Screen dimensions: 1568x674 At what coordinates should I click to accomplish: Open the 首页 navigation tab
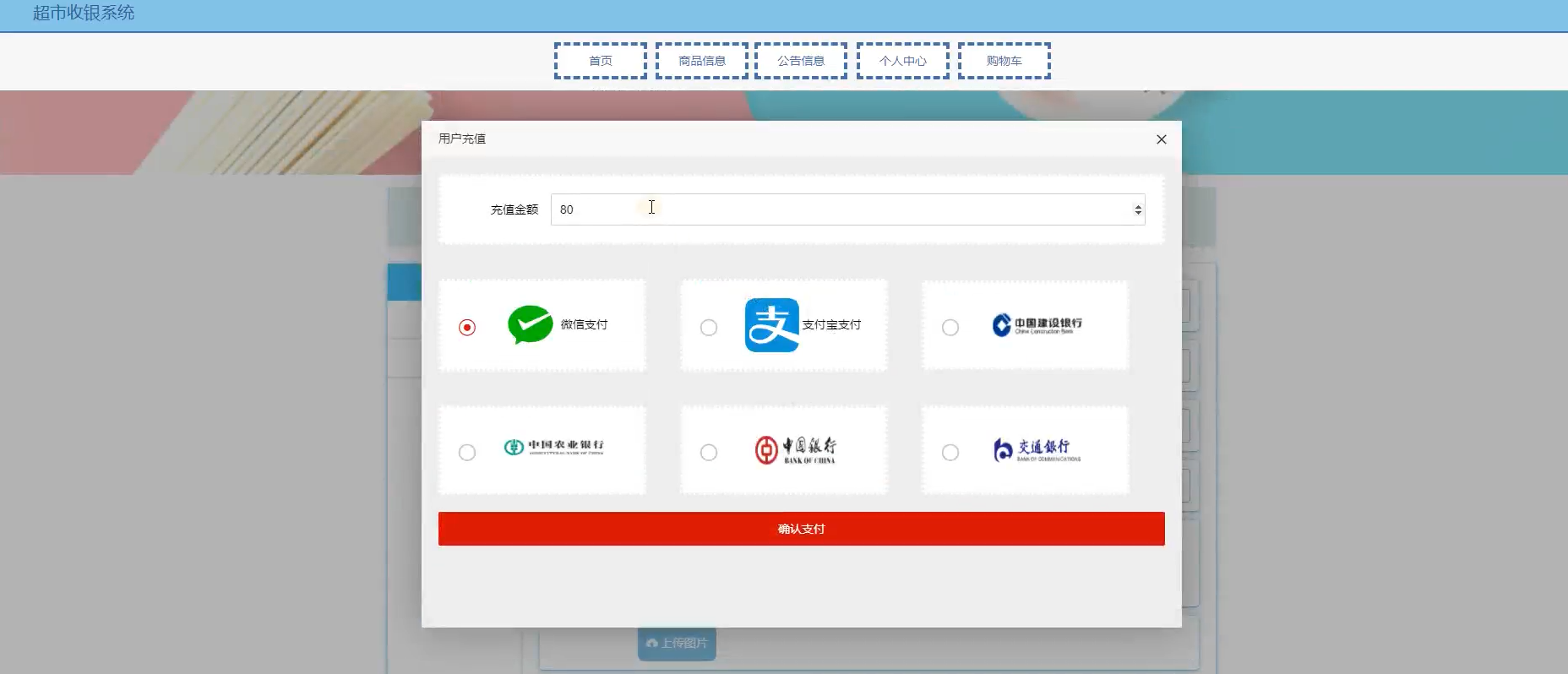pyautogui.click(x=601, y=61)
